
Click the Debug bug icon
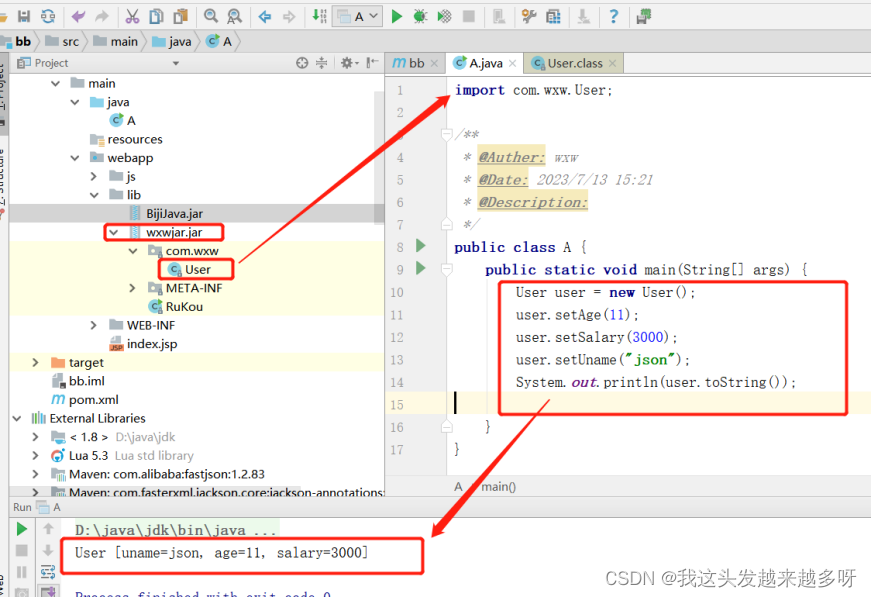[420, 17]
